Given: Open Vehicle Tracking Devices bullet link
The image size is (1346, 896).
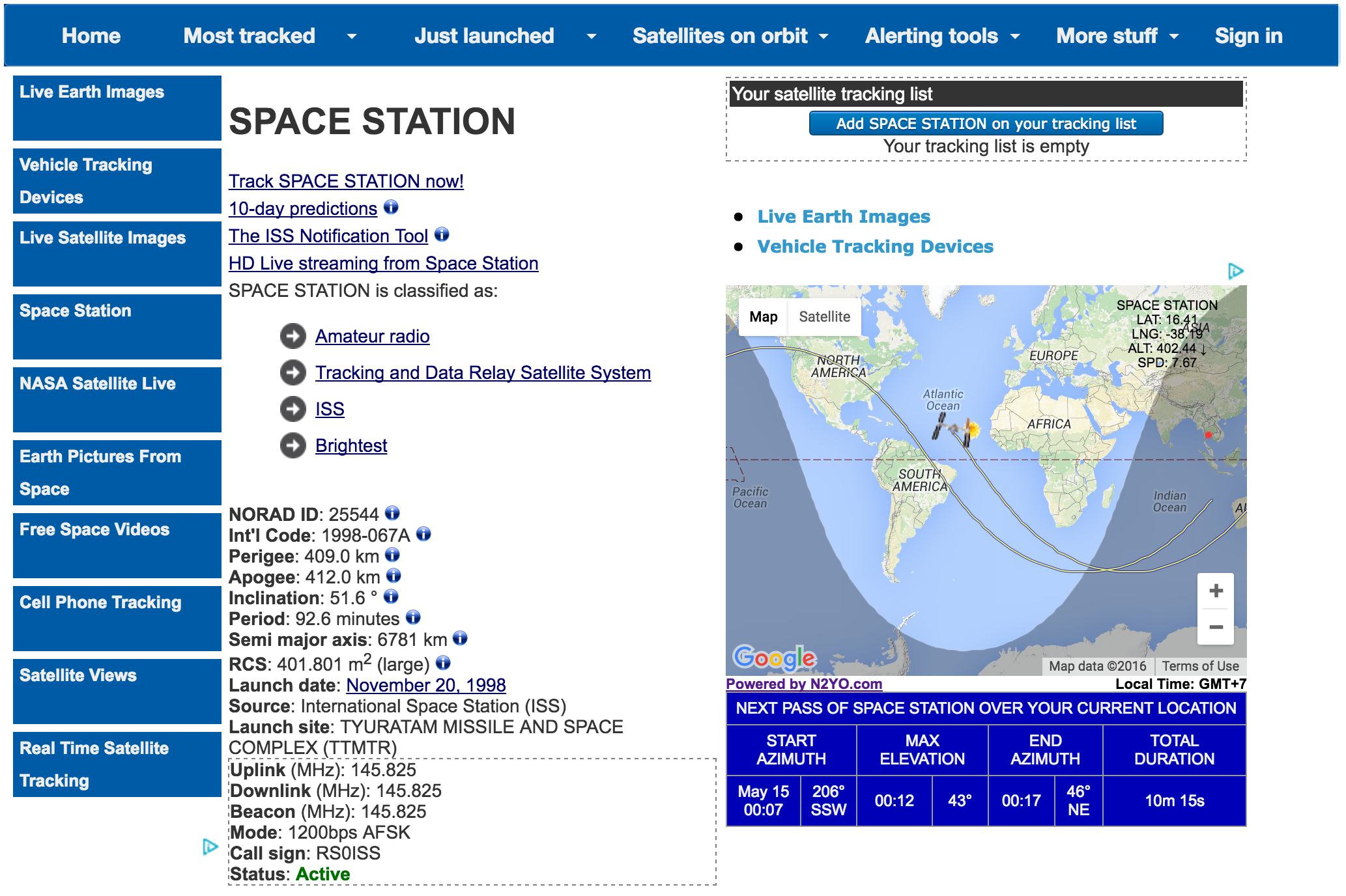Looking at the screenshot, I should click(x=875, y=246).
